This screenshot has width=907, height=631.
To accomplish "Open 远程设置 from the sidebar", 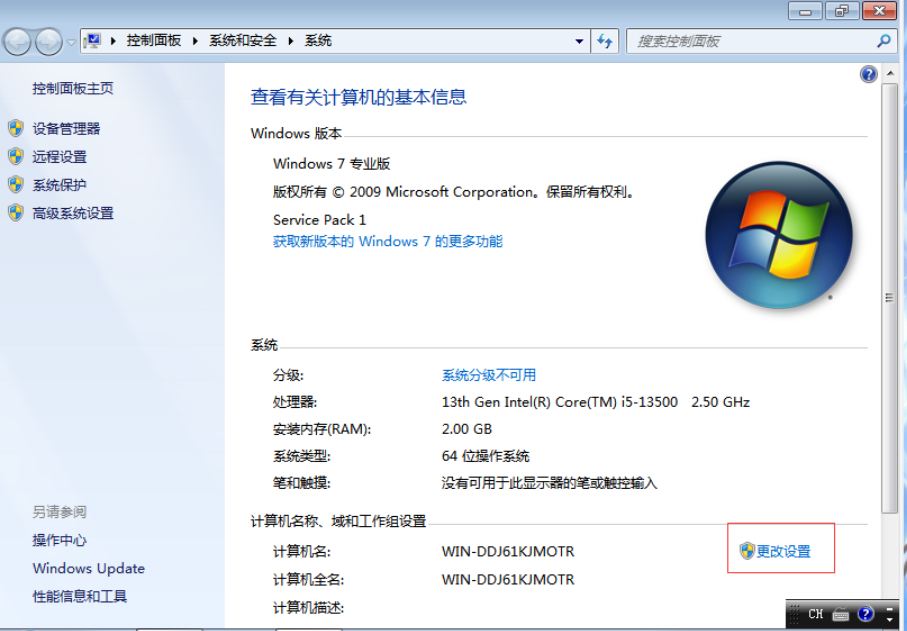I will 60,157.
